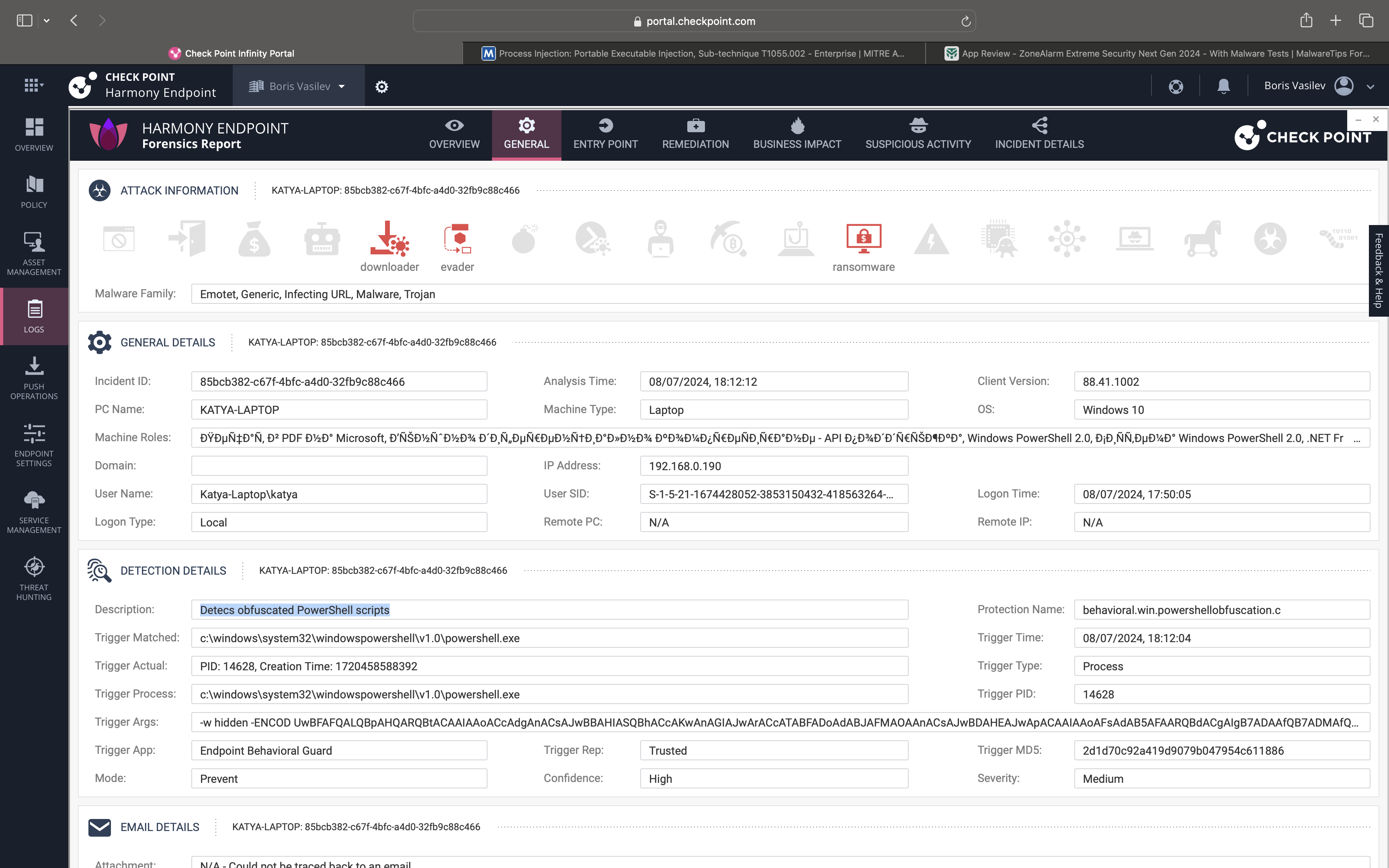Click the Client Version value 88.41.1002
This screenshot has width=1389, height=868.
pyautogui.click(x=1222, y=382)
